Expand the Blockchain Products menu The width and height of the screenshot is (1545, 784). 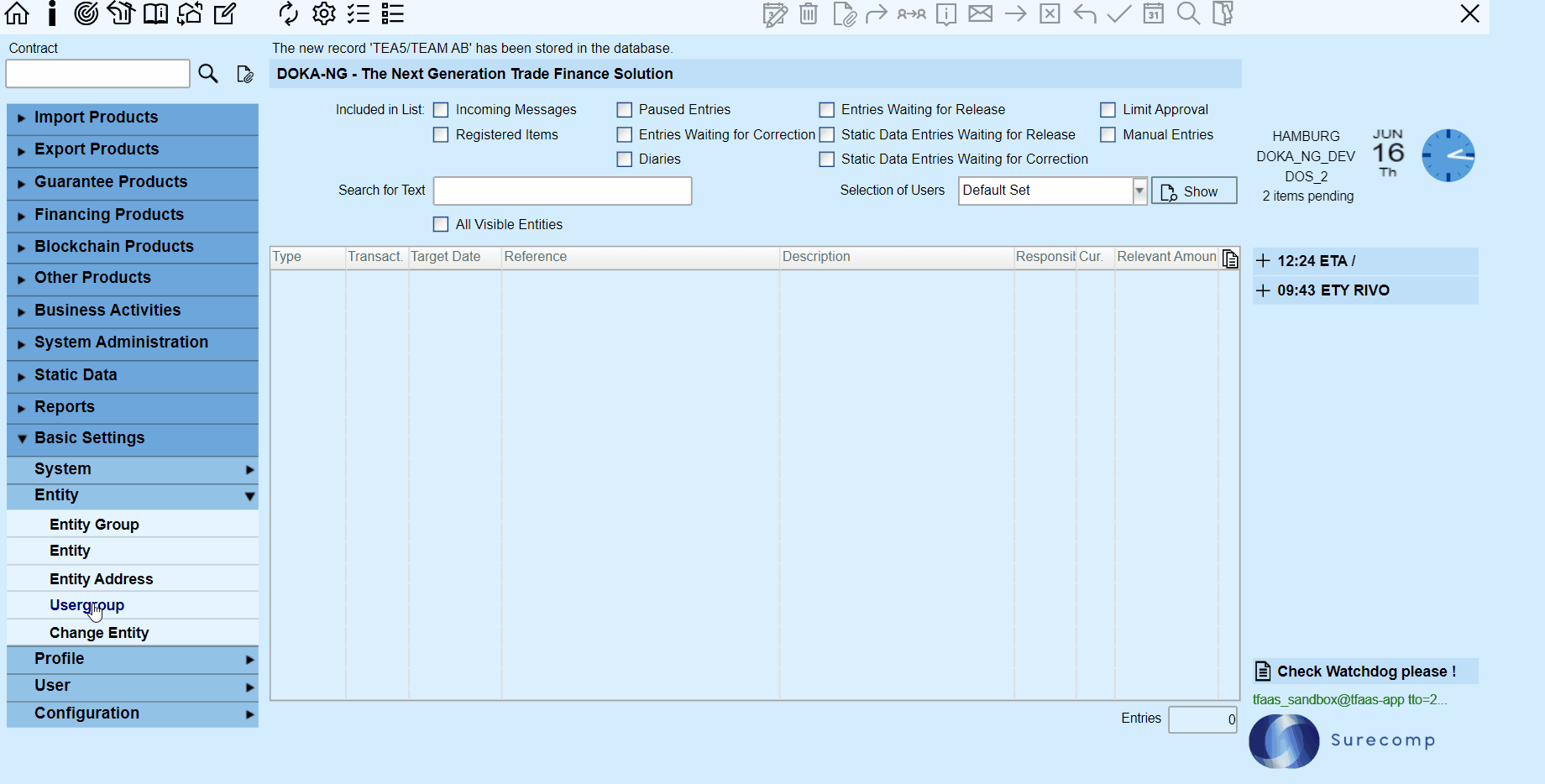point(133,247)
